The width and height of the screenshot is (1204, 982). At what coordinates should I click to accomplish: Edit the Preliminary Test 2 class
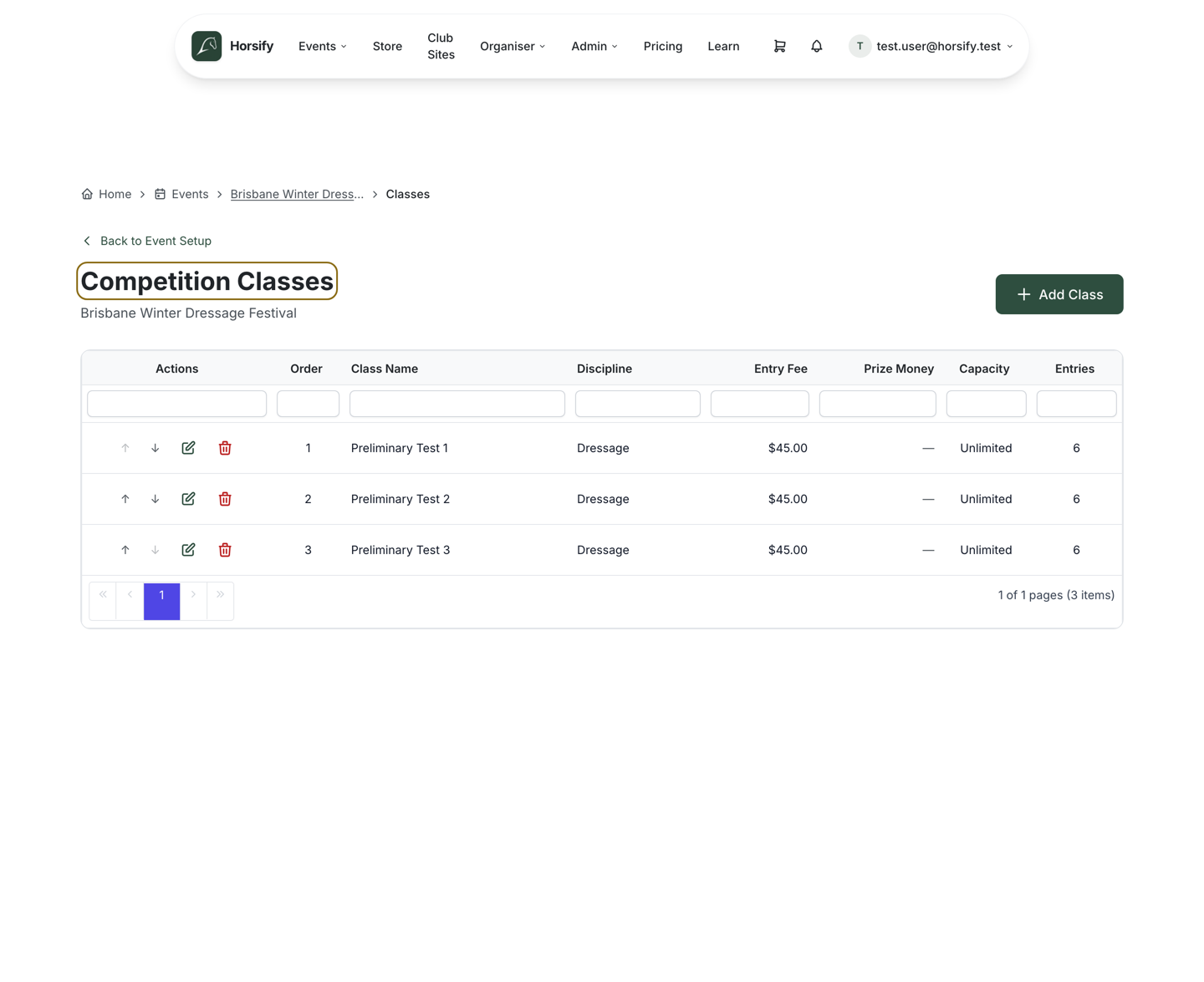point(188,499)
